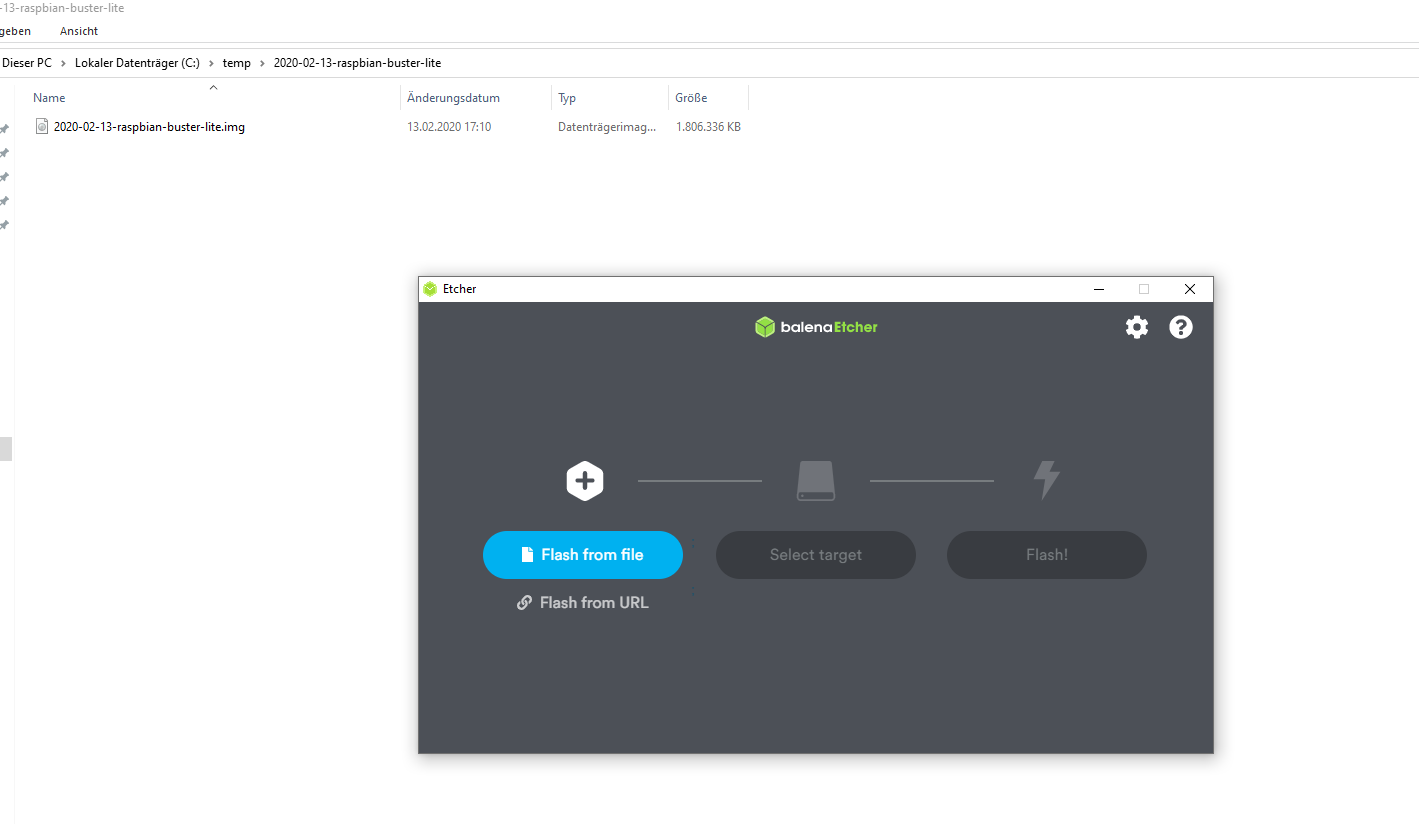Image resolution: width=1419 pixels, height=824 pixels.
Task: Click the Flash from file button
Action: pyautogui.click(x=583, y=555)
